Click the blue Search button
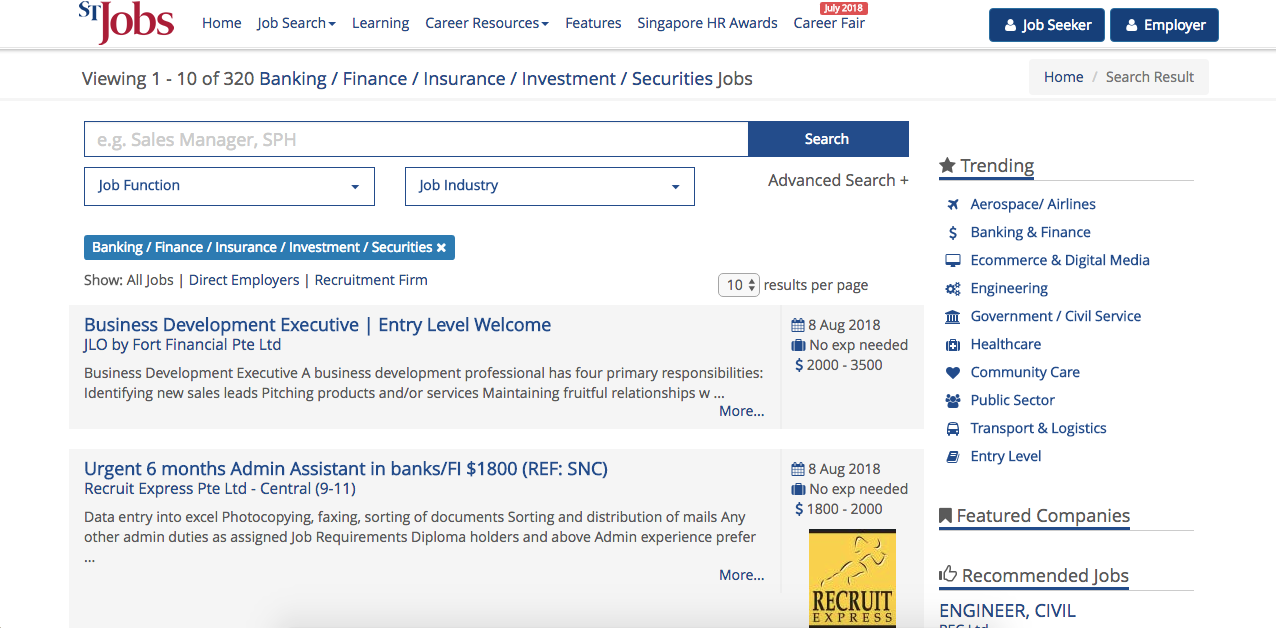 coord(828,139)
